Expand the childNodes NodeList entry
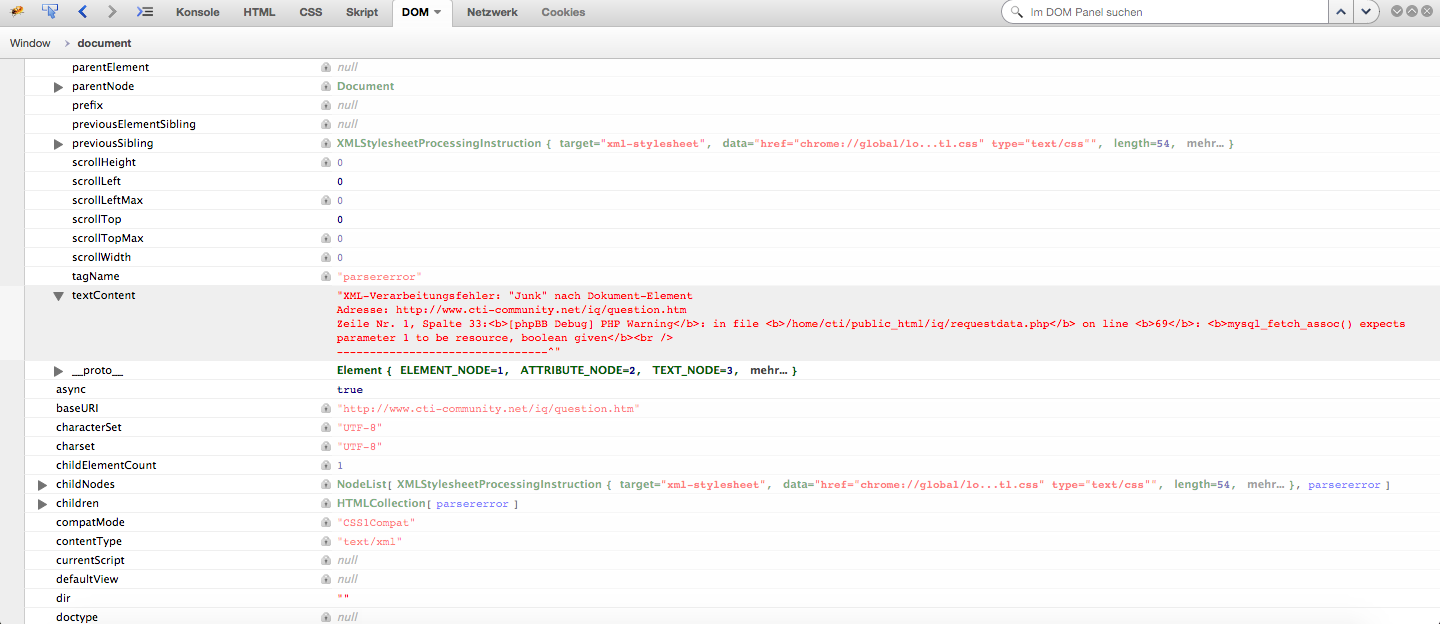Screen dimensions: 1440x624 tap(43, 485)
